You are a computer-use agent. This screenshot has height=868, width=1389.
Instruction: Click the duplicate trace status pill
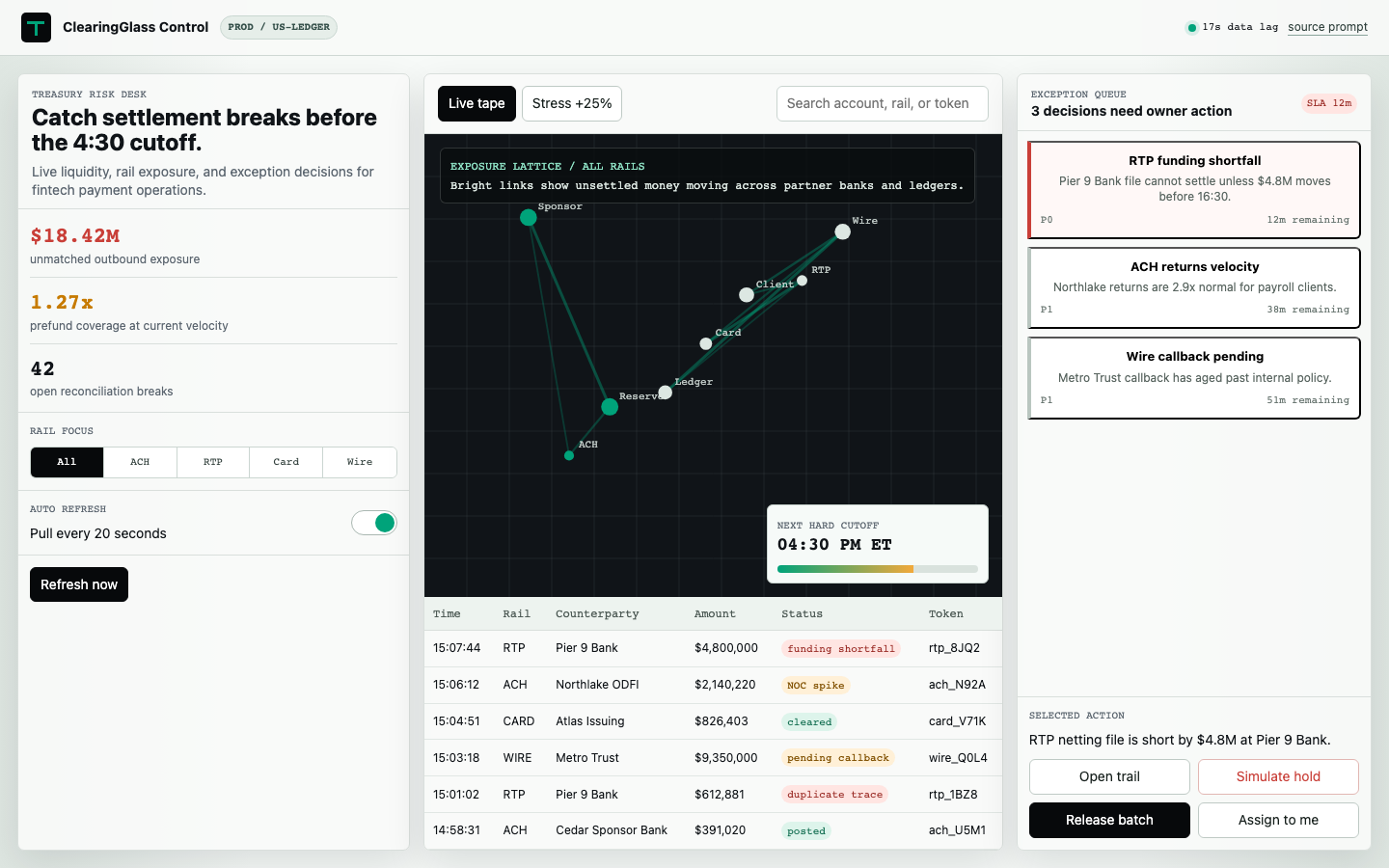[x=835, y=795]
